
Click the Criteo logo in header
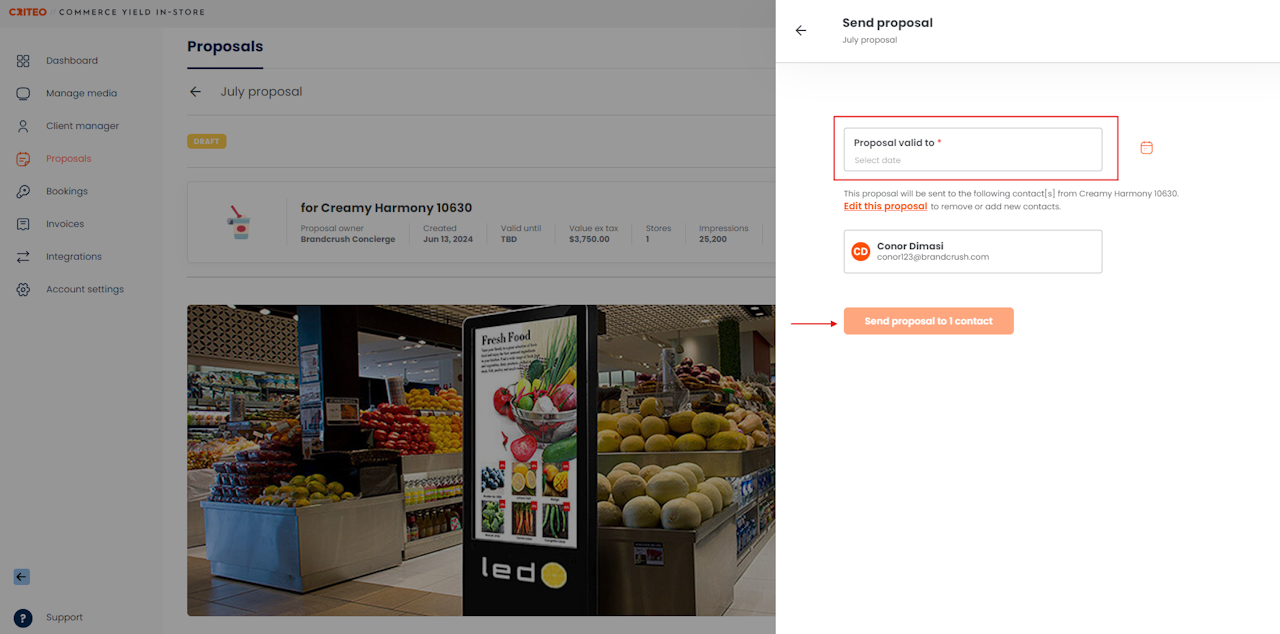coord(28,12)
